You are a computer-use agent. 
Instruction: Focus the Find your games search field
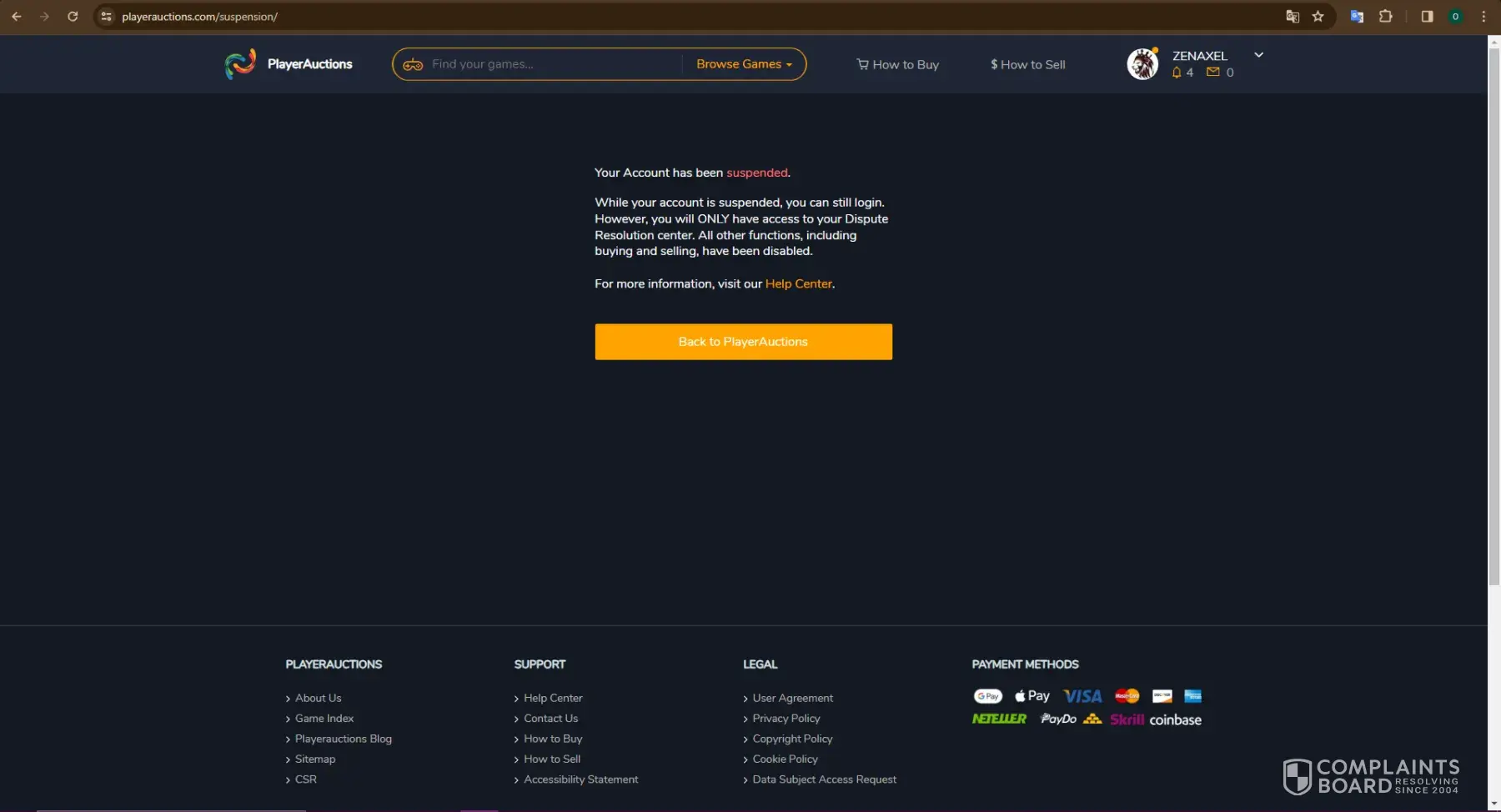coord(554,64)
